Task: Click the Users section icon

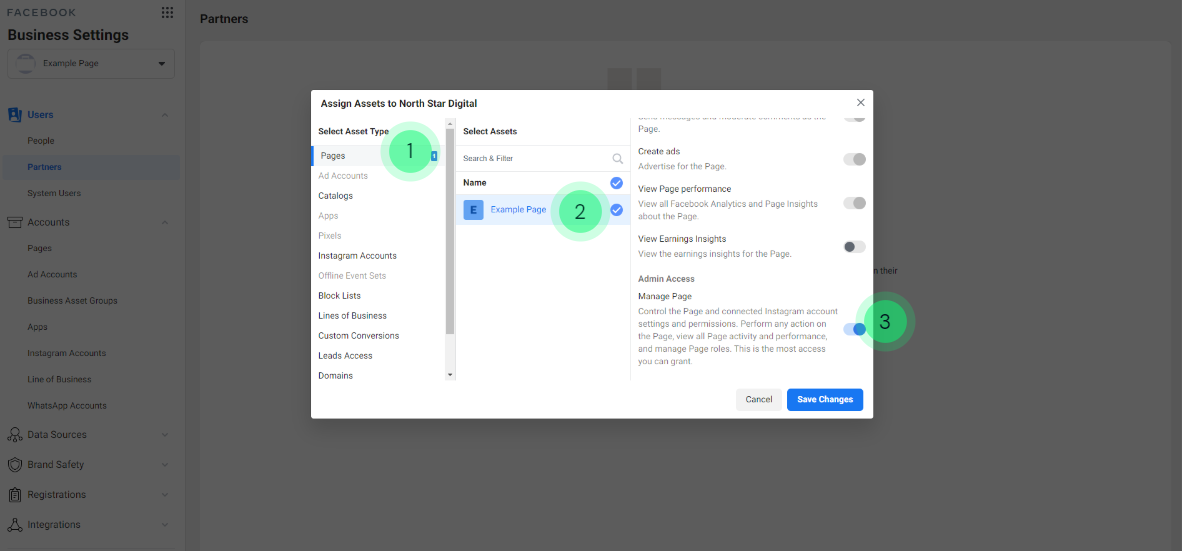Action: (14, 115)
